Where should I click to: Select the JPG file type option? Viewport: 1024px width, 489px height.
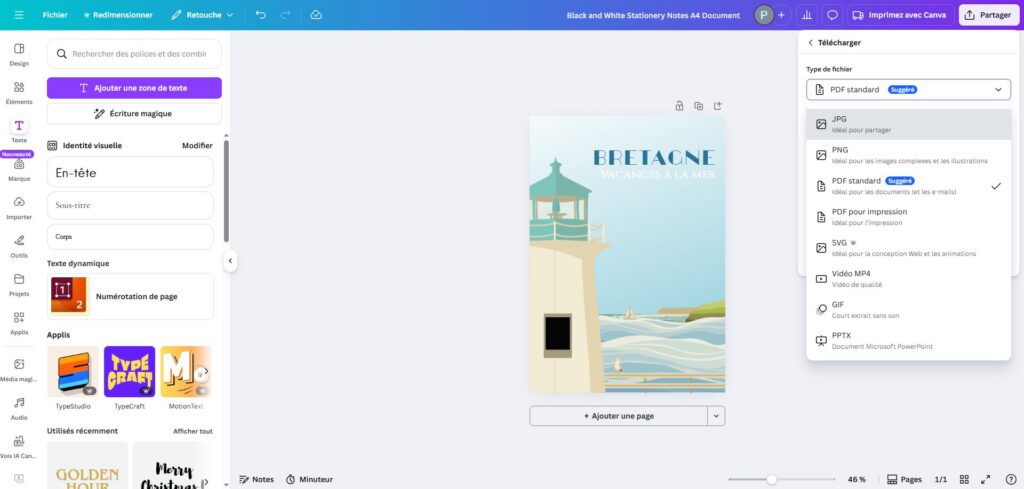[x=908, y=124]
